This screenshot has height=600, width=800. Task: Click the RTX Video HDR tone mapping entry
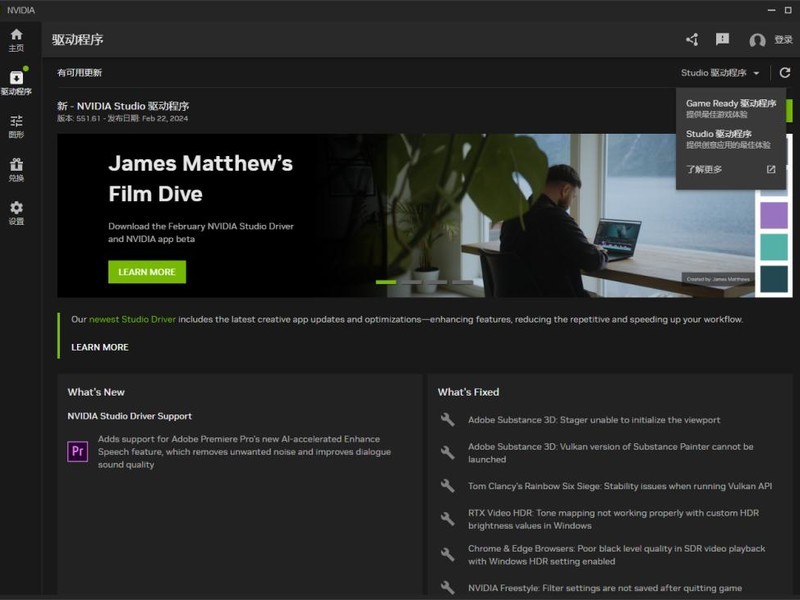613,519
